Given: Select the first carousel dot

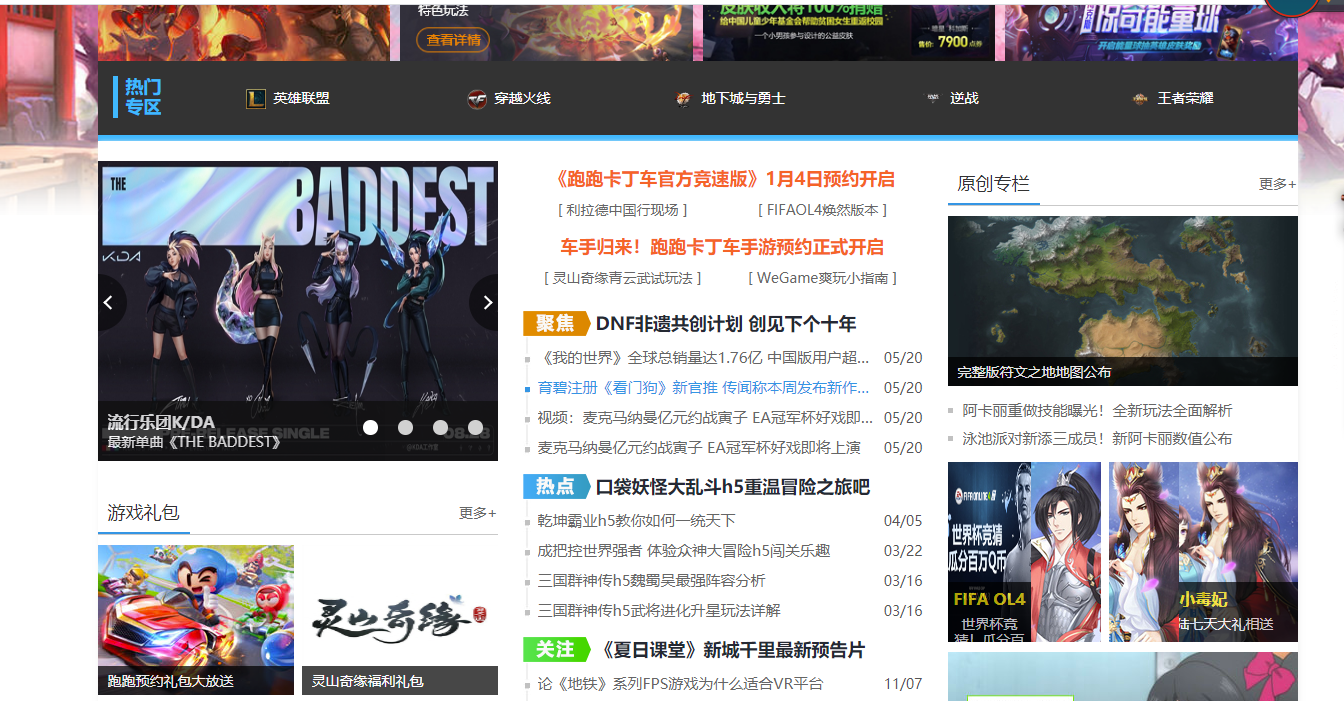Looking at the screenshot, I should click(x=370, y=427).
